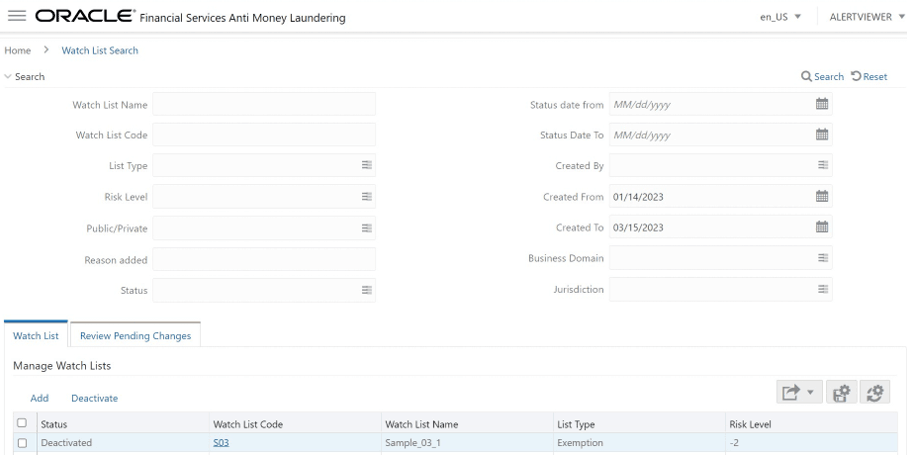Click the List Type column header
Viewport: 907px width, 456px height.
point(639,424)
